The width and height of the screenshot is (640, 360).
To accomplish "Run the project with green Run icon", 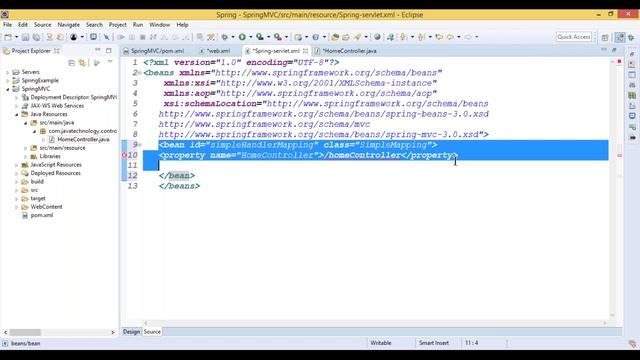I will click(242, 37).
